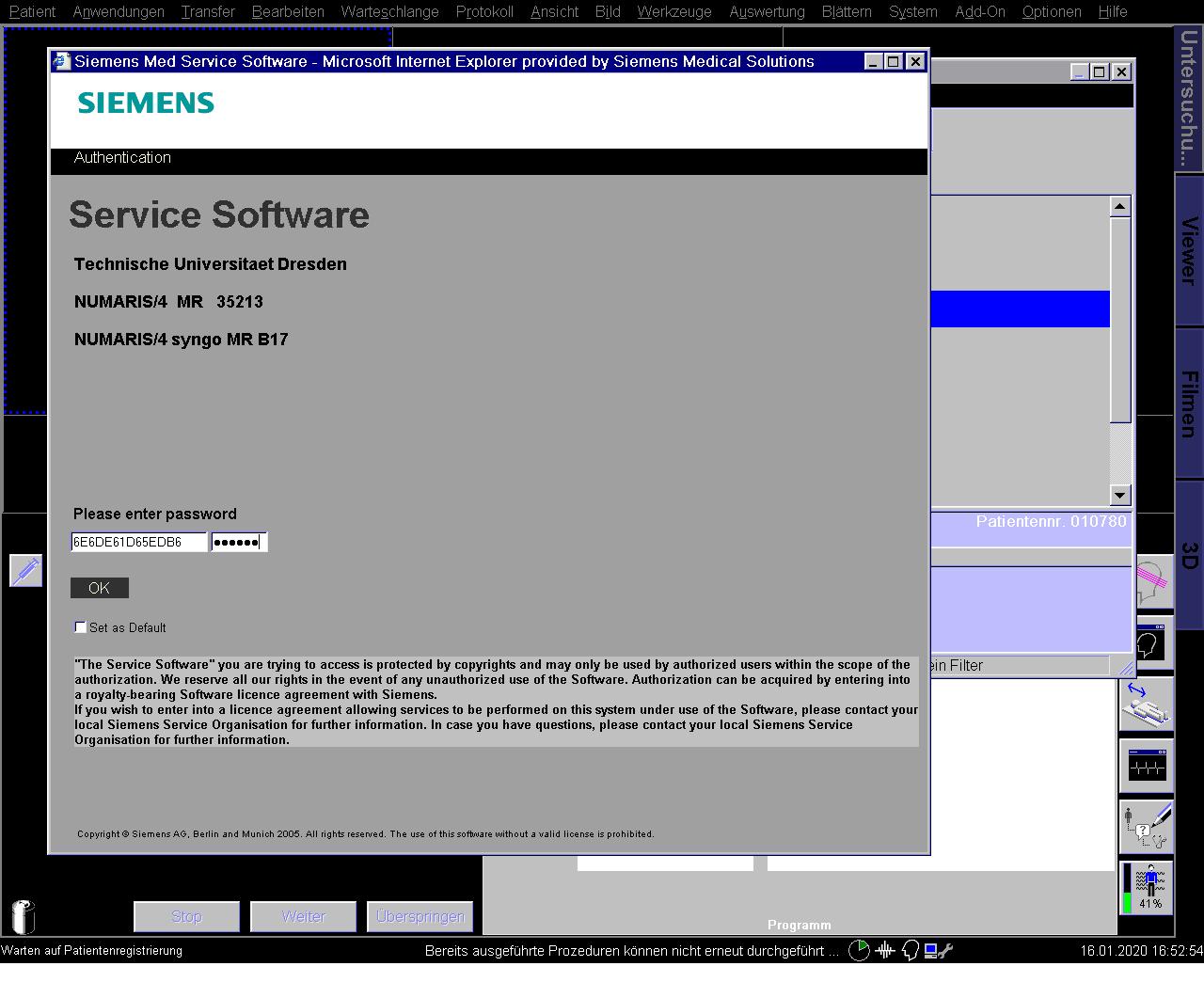
Task: Click the waveform status bar icon
Action: coord(885,951)
